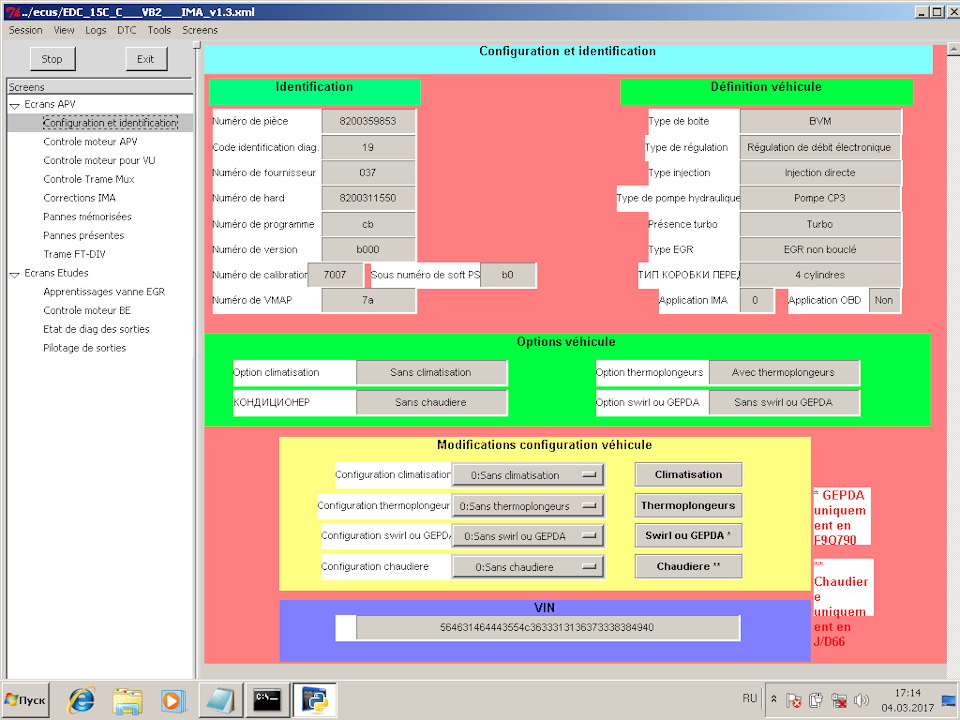Click the Exit button
Screen dimensions: 960x720
point(146,59)
